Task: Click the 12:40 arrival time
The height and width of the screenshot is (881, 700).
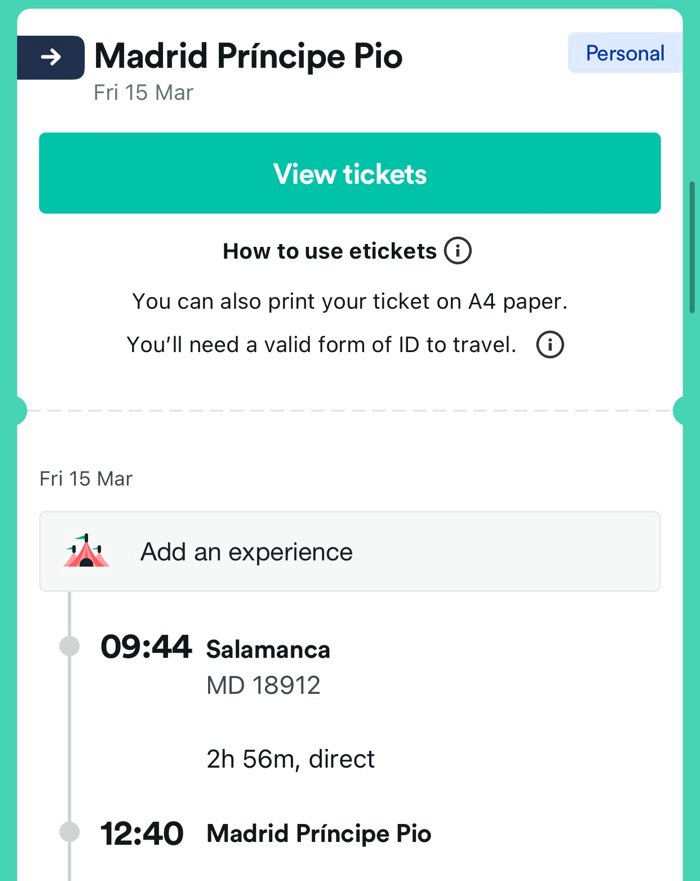Action: (142, 833)
